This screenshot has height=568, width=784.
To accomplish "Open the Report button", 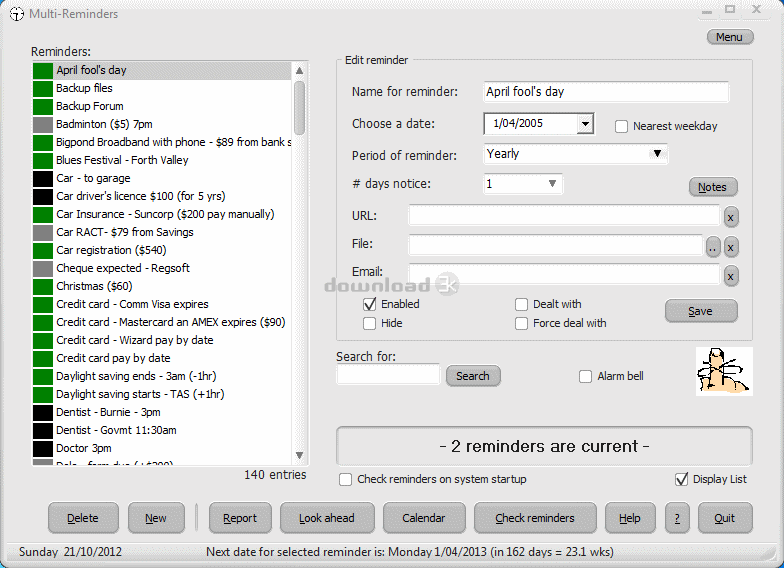I will (240, 518).
